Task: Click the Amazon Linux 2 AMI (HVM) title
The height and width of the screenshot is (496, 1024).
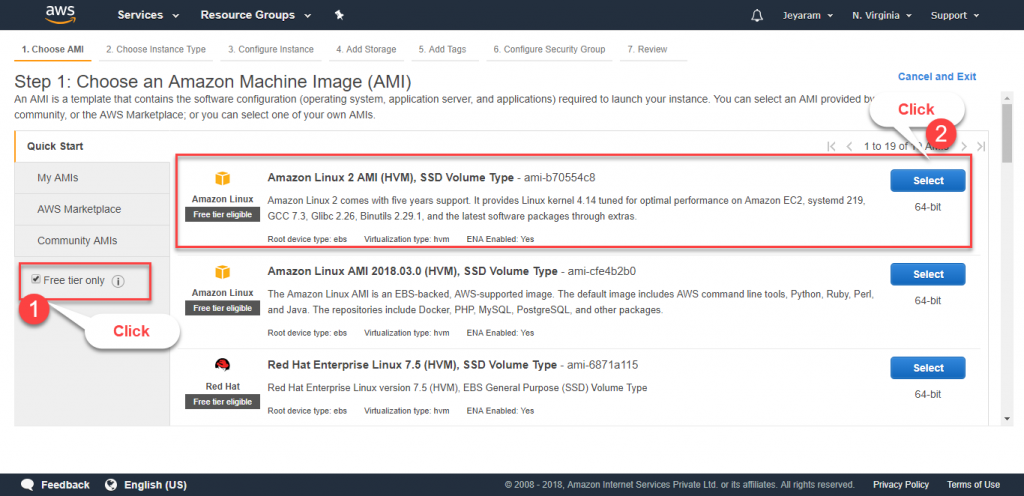Action: click(x=391, y=177)
